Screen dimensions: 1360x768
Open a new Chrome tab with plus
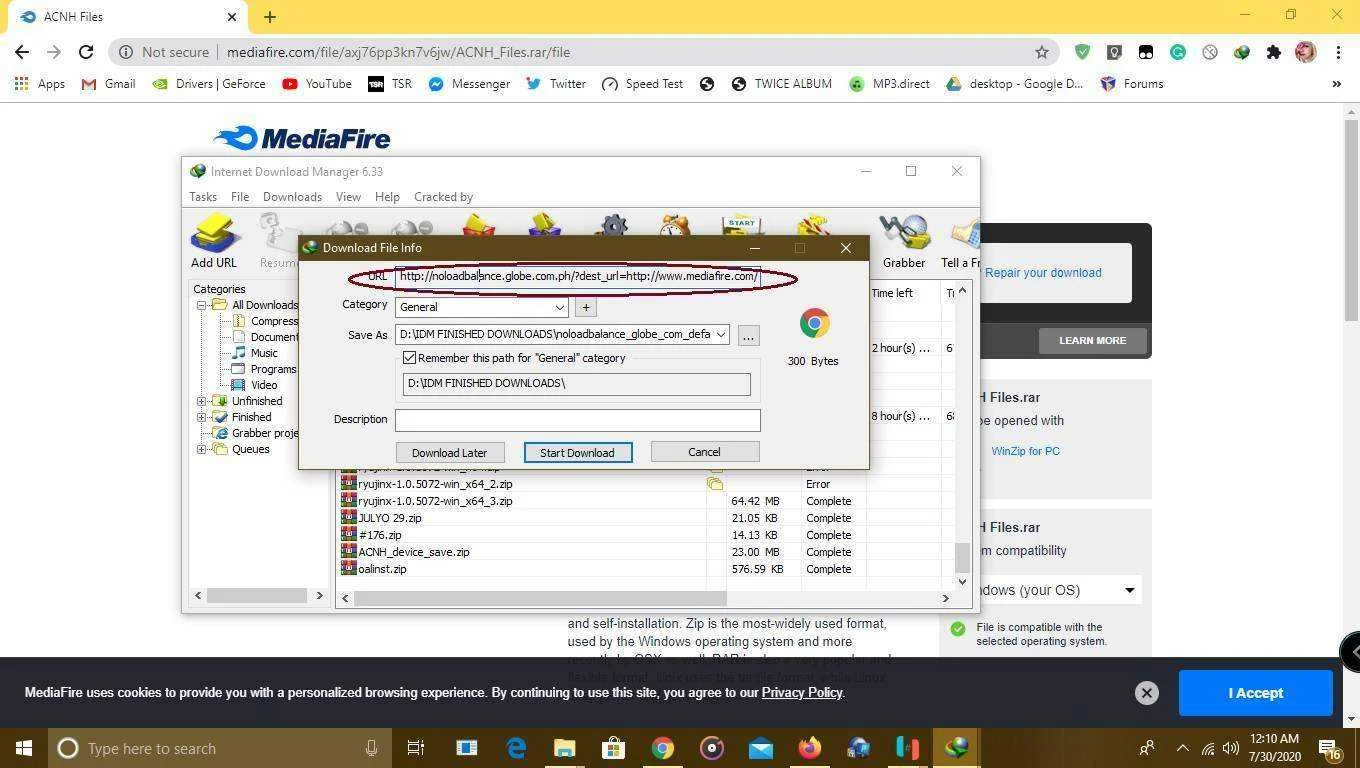pyautogui.click(x=270, y=17)
